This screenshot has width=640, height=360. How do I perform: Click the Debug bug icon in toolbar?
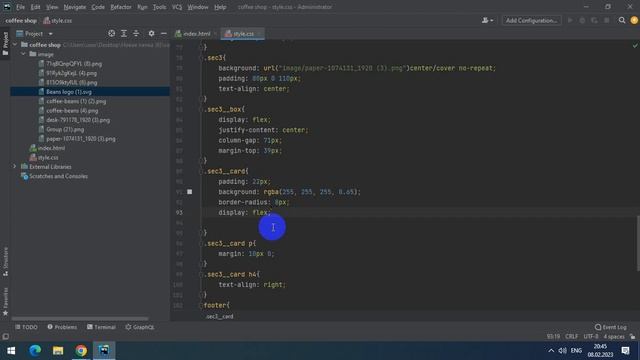582,20
